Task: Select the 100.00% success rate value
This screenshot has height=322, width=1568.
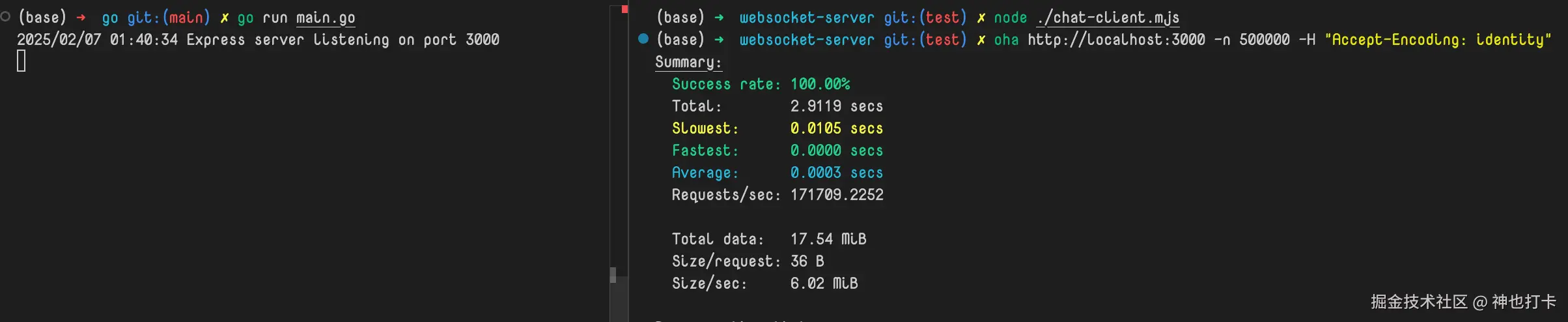Action: point(820,84)
